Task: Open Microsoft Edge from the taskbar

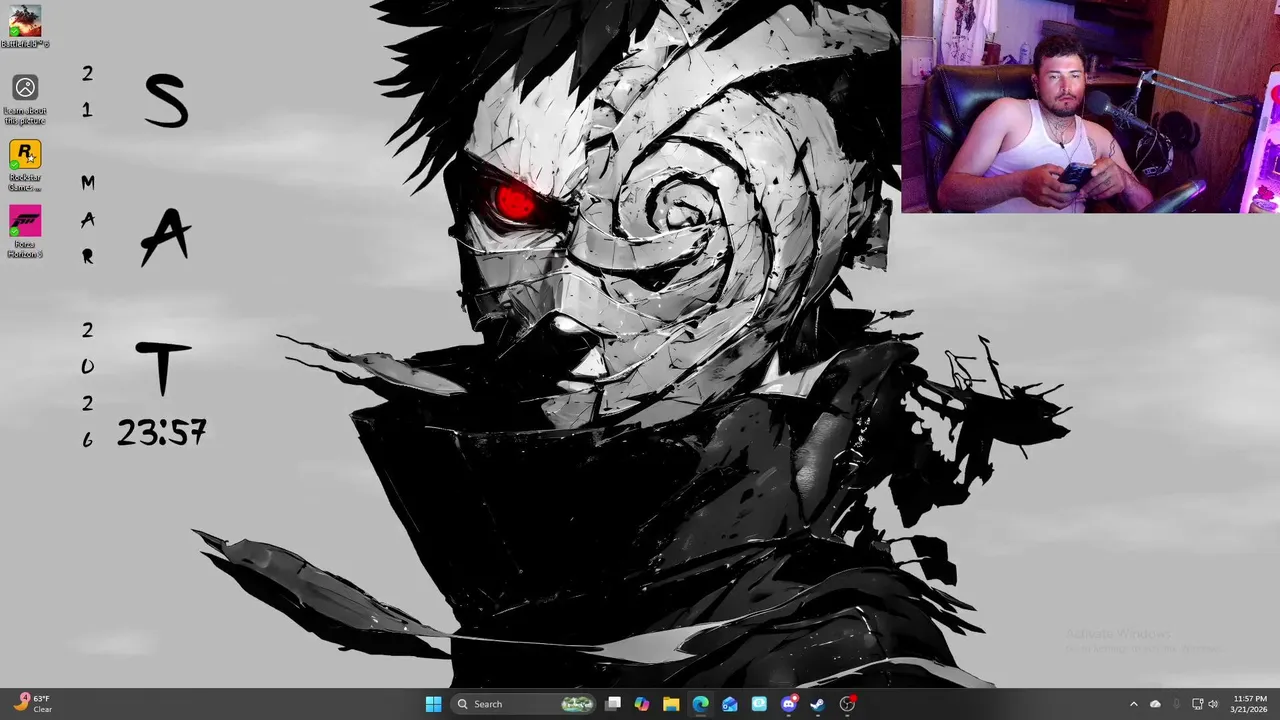Action: pyautogui.click(x=700, y=704)
